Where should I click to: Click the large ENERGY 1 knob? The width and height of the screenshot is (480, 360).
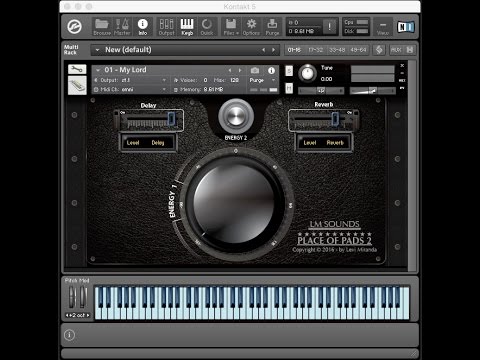click(x=234, y=203)
